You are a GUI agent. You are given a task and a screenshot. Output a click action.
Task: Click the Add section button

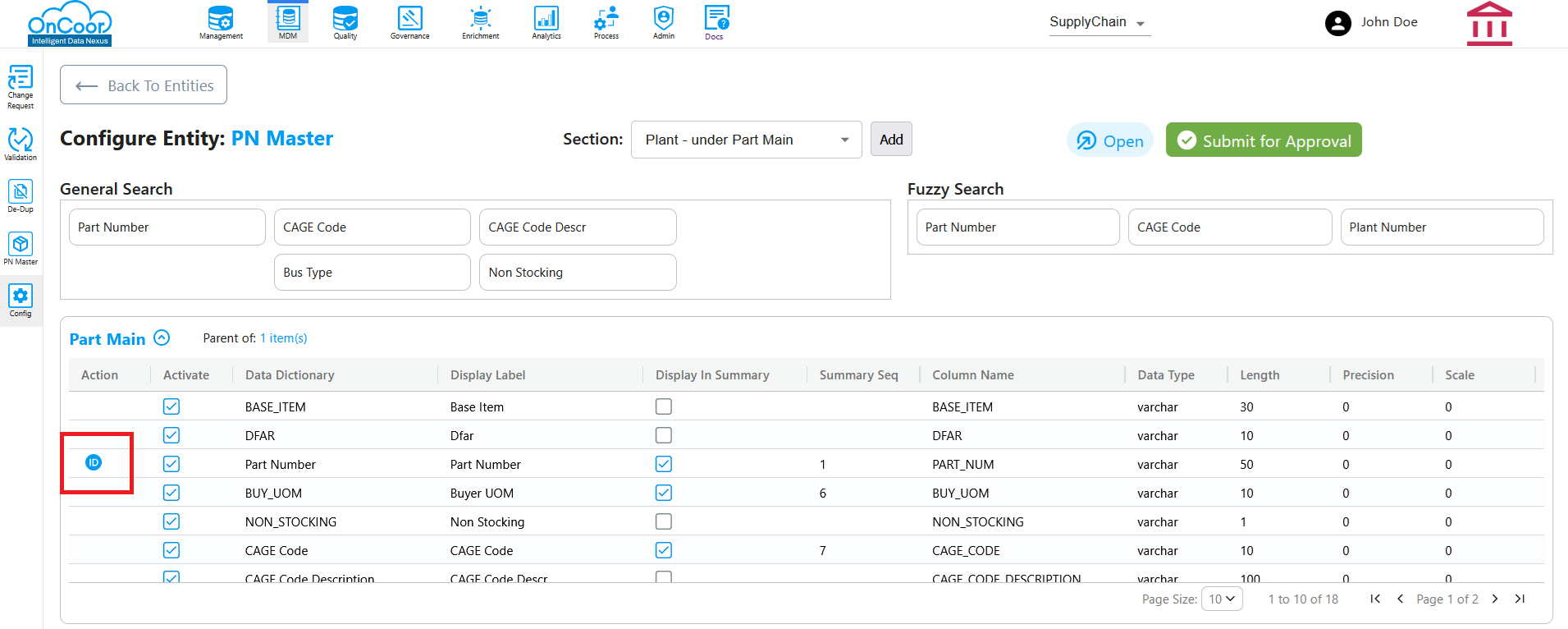coord(891,140)
